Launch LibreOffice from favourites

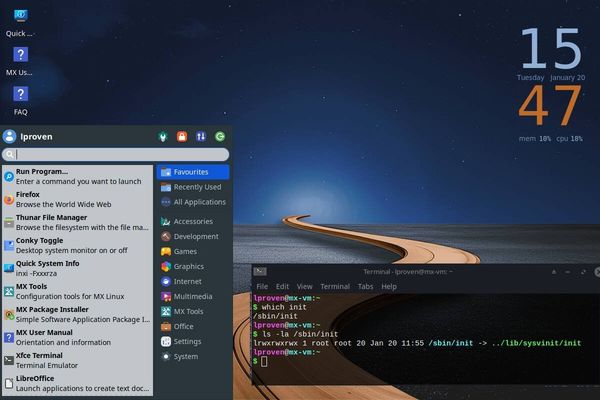[77, 383]
